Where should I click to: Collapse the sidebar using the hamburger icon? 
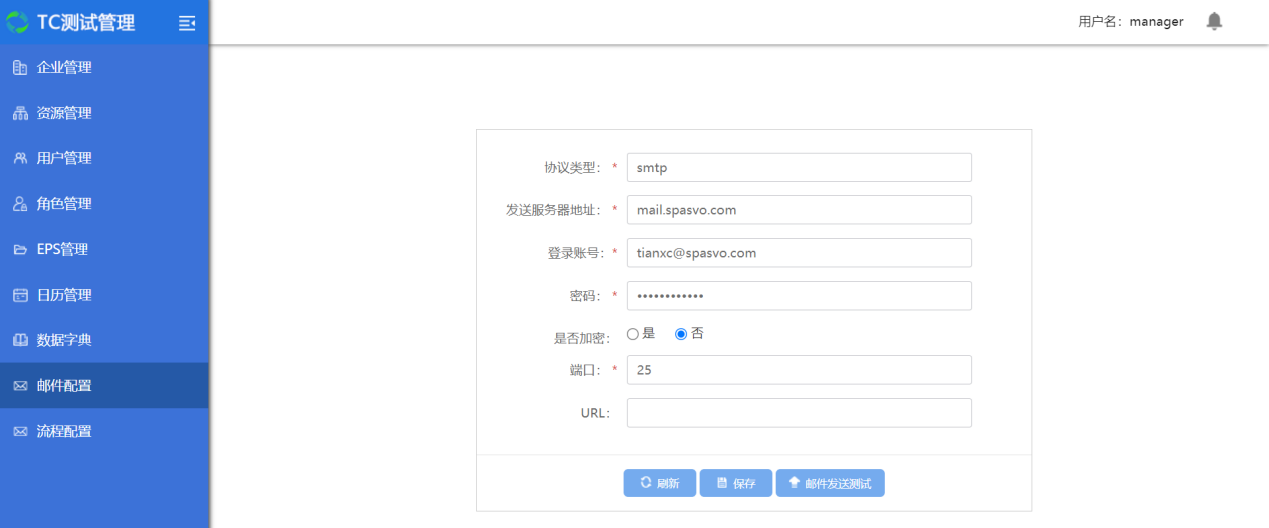187,23
